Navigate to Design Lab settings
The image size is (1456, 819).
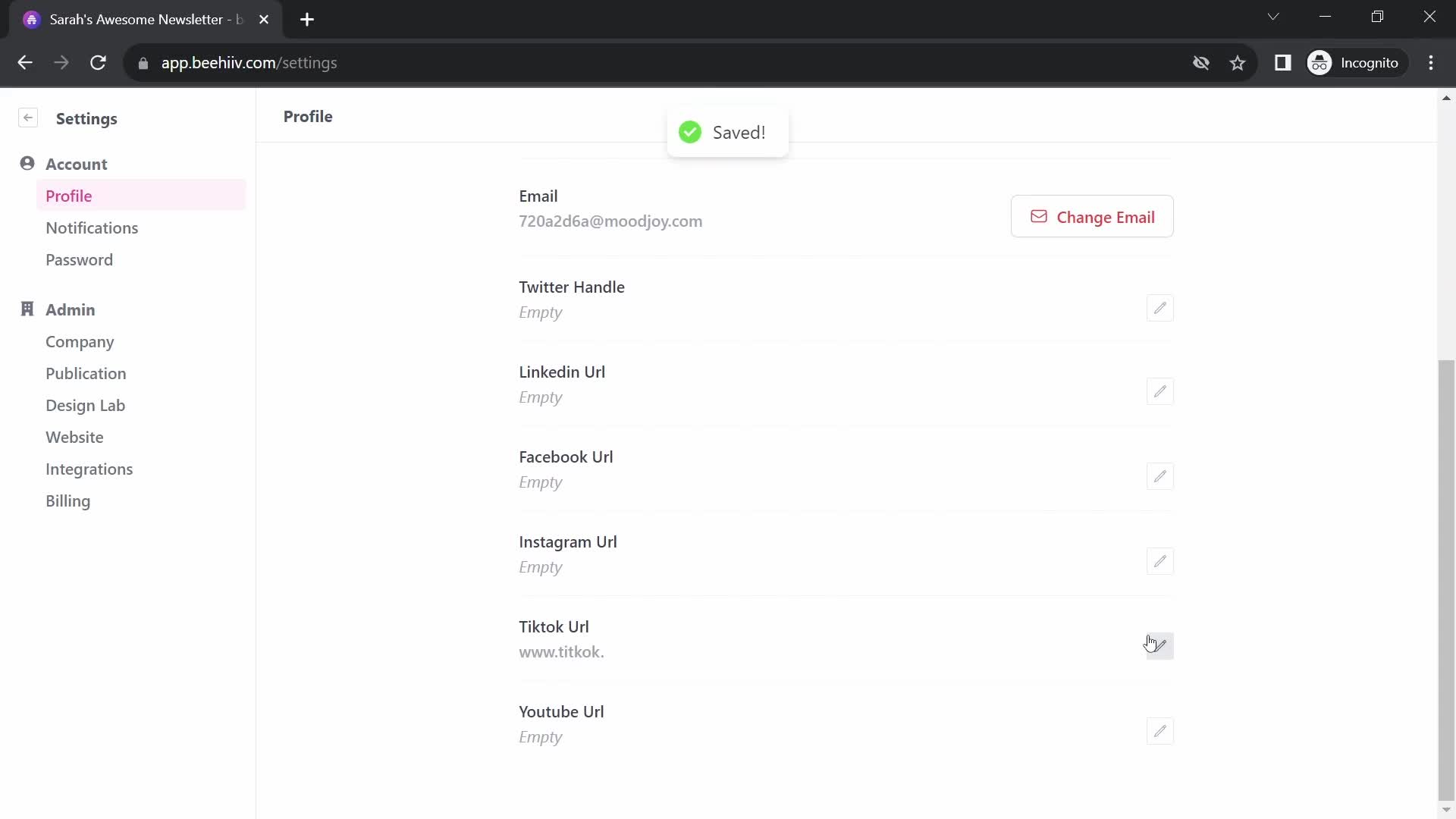pos(85,405)
